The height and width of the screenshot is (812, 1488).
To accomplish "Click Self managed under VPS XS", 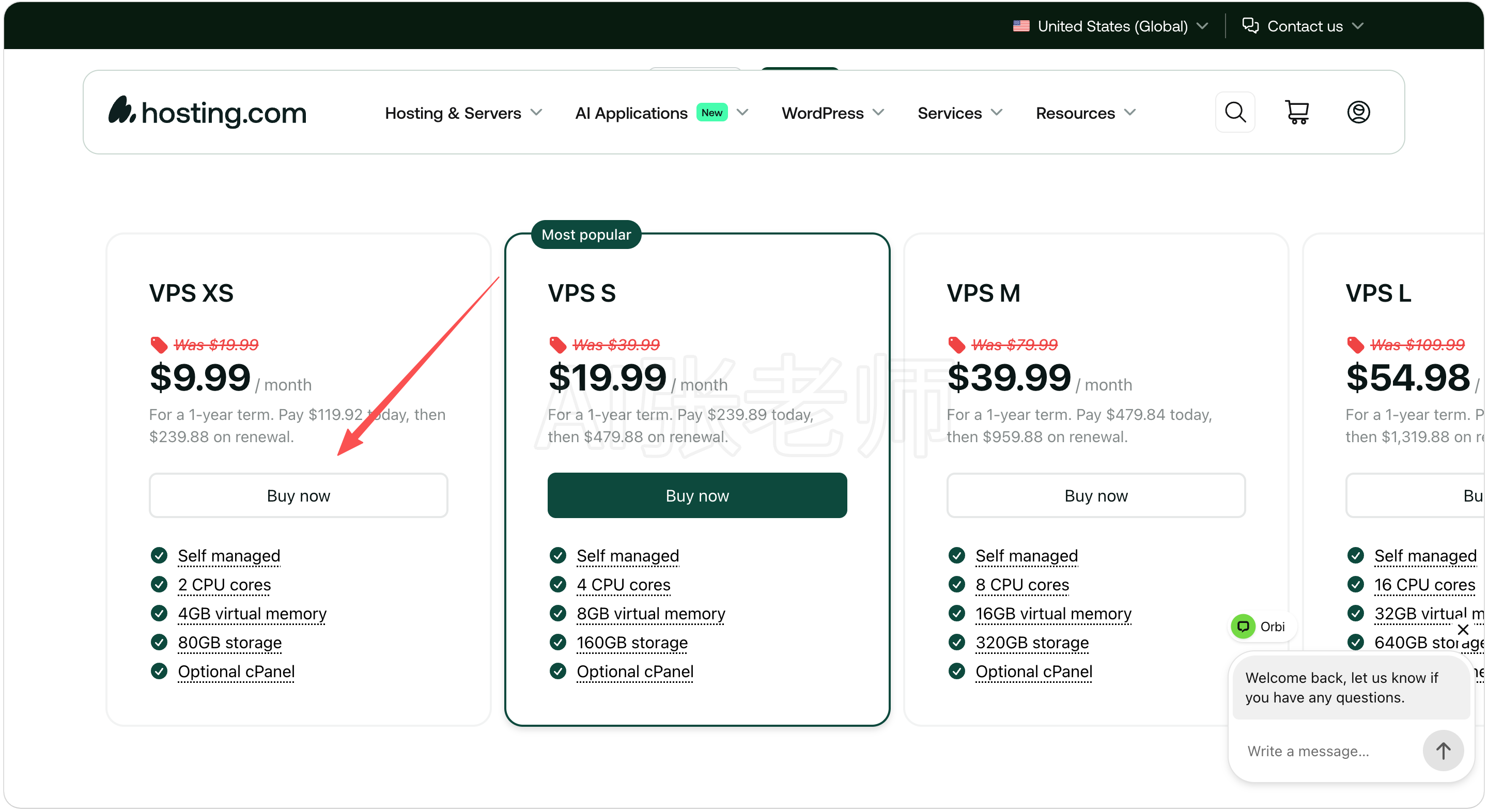I will [229, 556].
